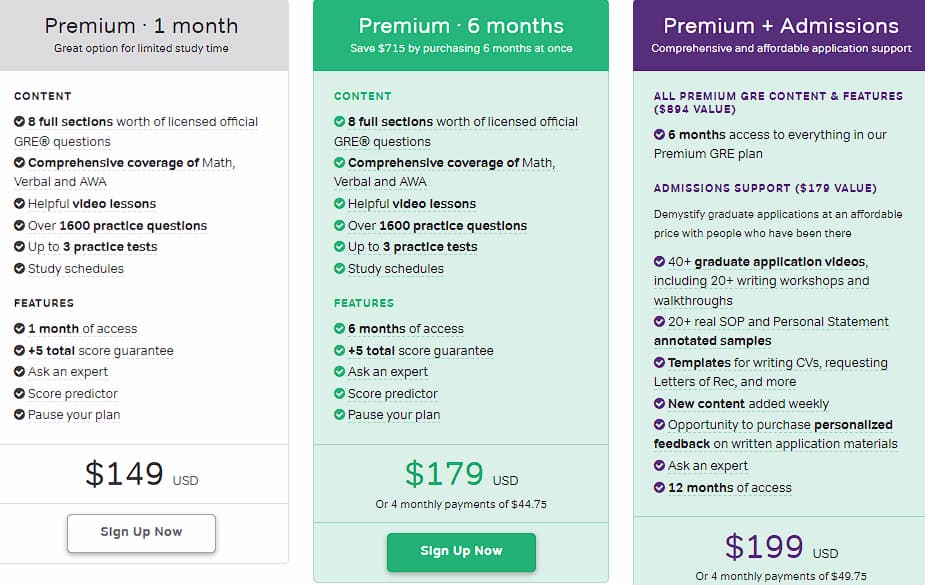Click 'Over 1600 practice questions' in 6 months plan
The width and height of the screenshot is (925, 585).
coord(437,225)
